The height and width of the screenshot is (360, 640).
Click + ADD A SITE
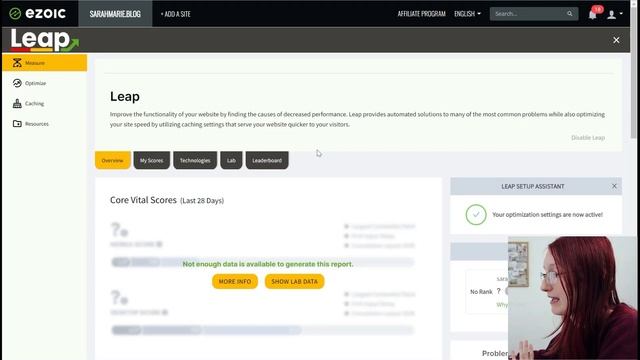pos(176,14)
